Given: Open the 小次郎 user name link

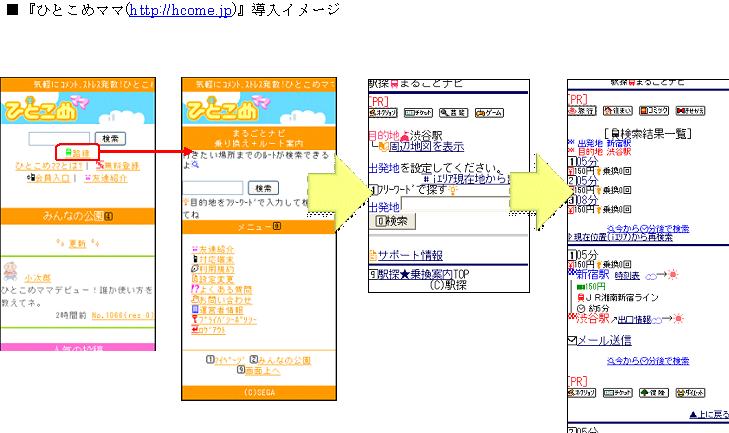Looking at the screenshot, I should pos(37,278).
